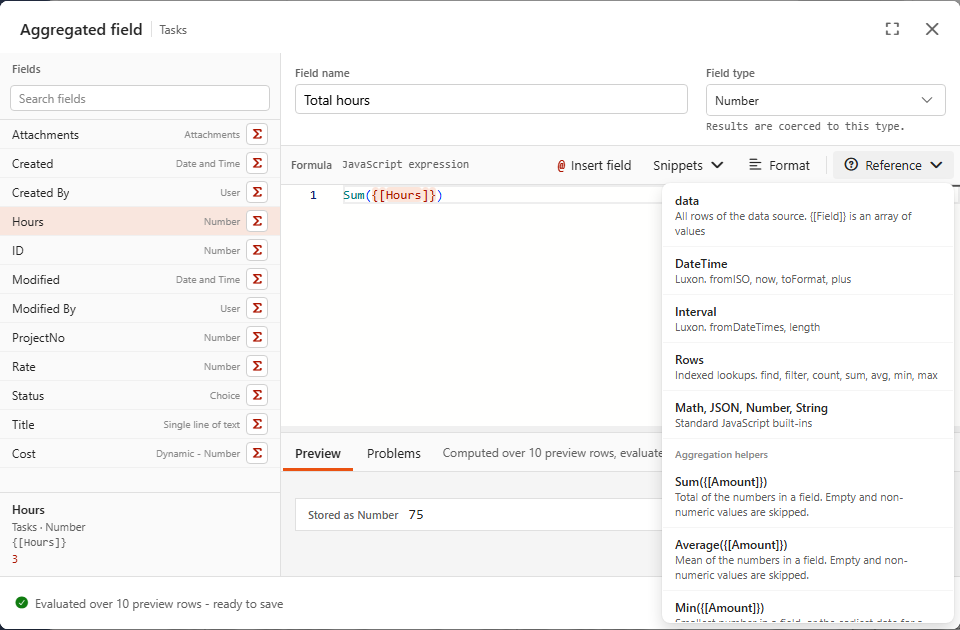Select the Rows reference entry
The height and width of the screenshot is (630, 960).
click(x=808, y=366)
